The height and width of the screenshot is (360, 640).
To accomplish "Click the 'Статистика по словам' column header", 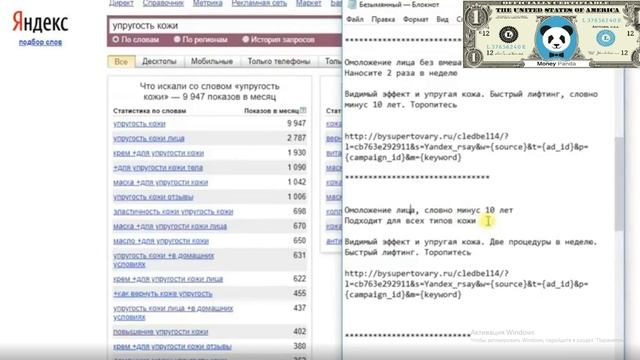I will 149,111.
